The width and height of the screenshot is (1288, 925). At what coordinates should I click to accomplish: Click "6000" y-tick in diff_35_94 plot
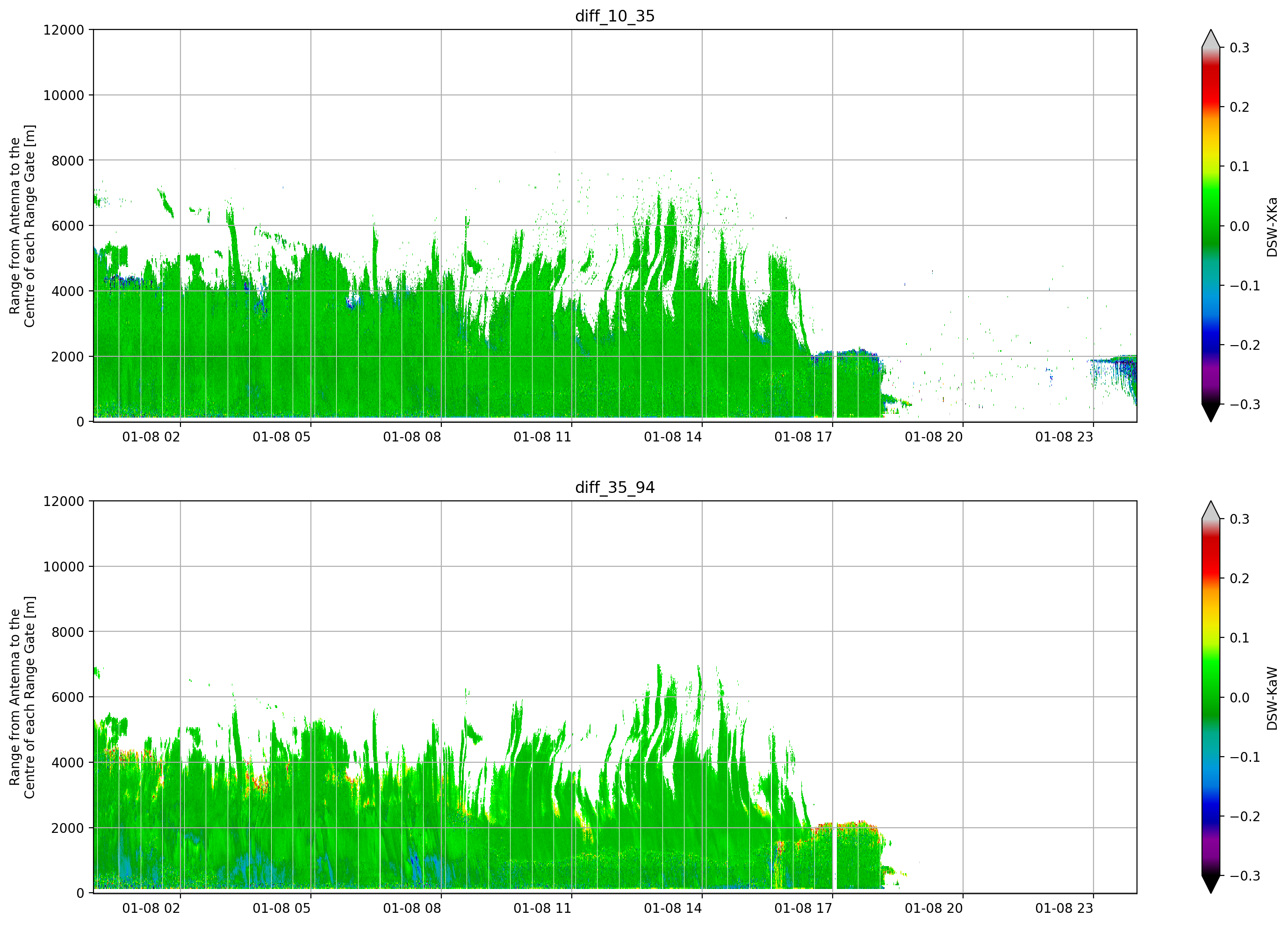(x=68, y=697)
